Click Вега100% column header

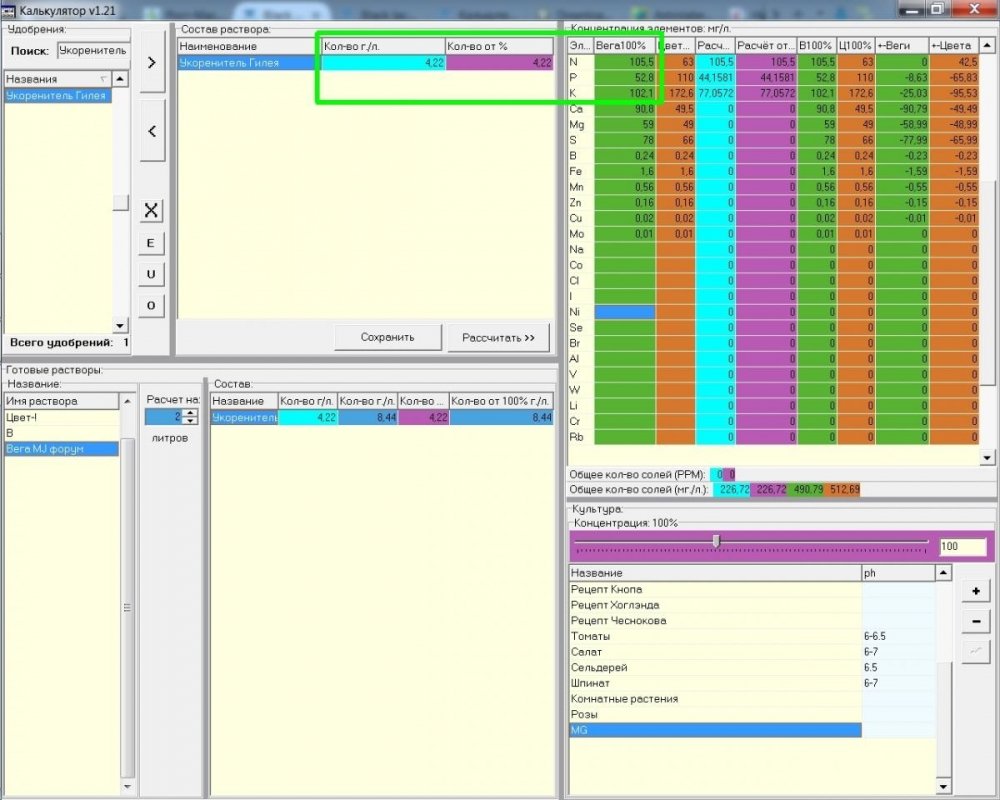point(624,46)
